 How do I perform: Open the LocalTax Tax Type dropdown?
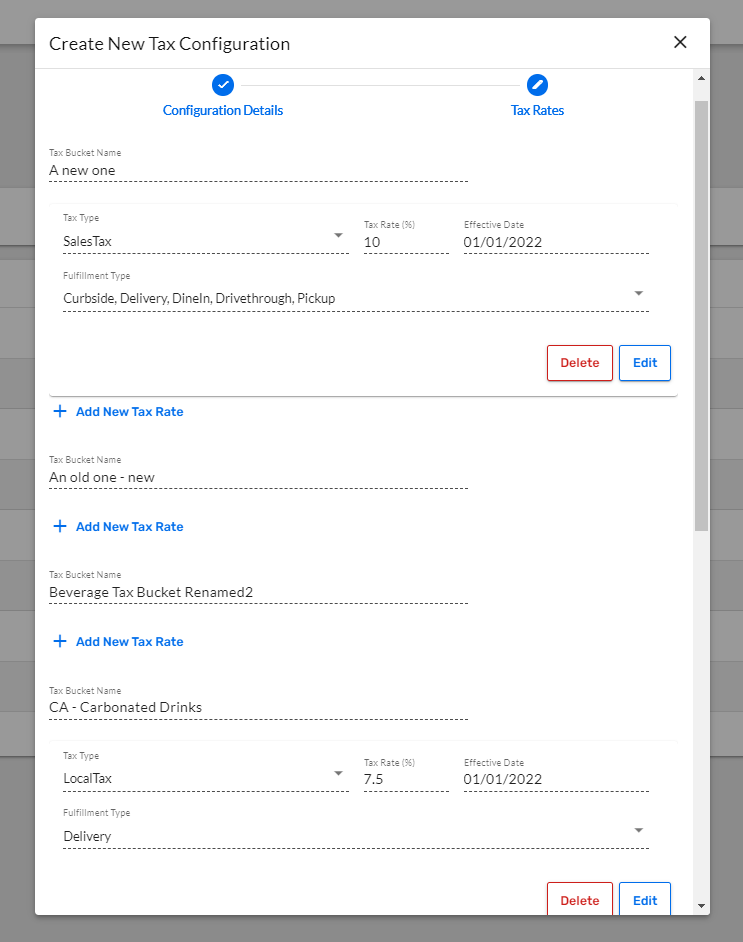pyautogui.click(x=206, y=778)
